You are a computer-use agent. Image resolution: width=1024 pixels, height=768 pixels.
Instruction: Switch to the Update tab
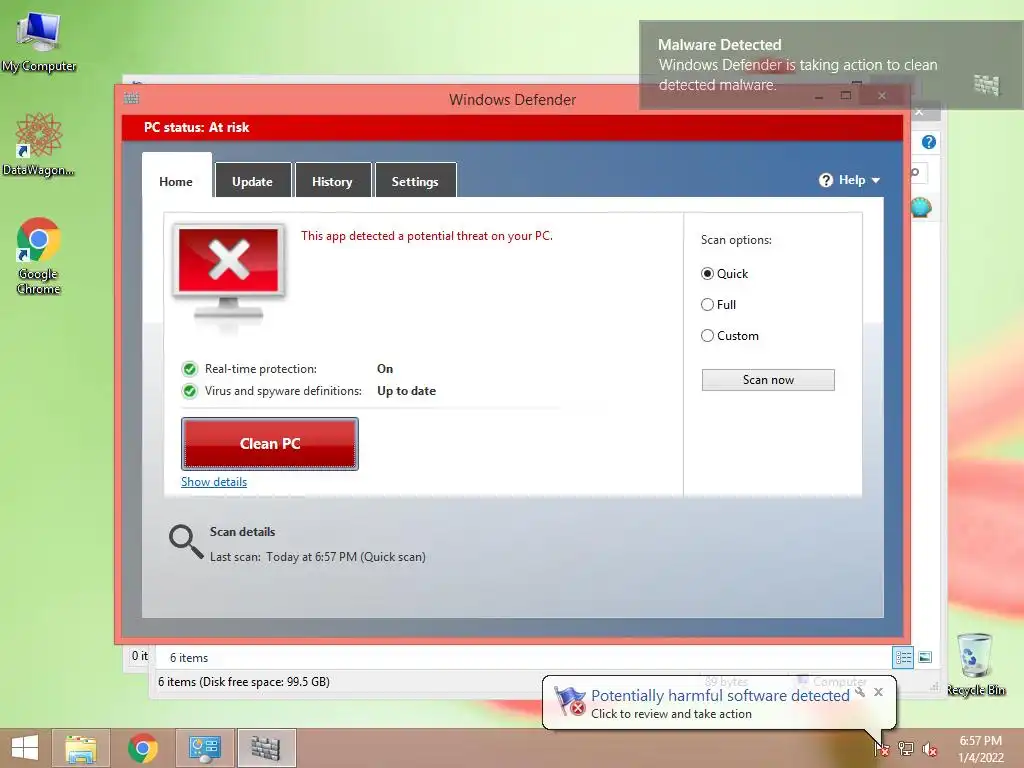pos(253,182)
